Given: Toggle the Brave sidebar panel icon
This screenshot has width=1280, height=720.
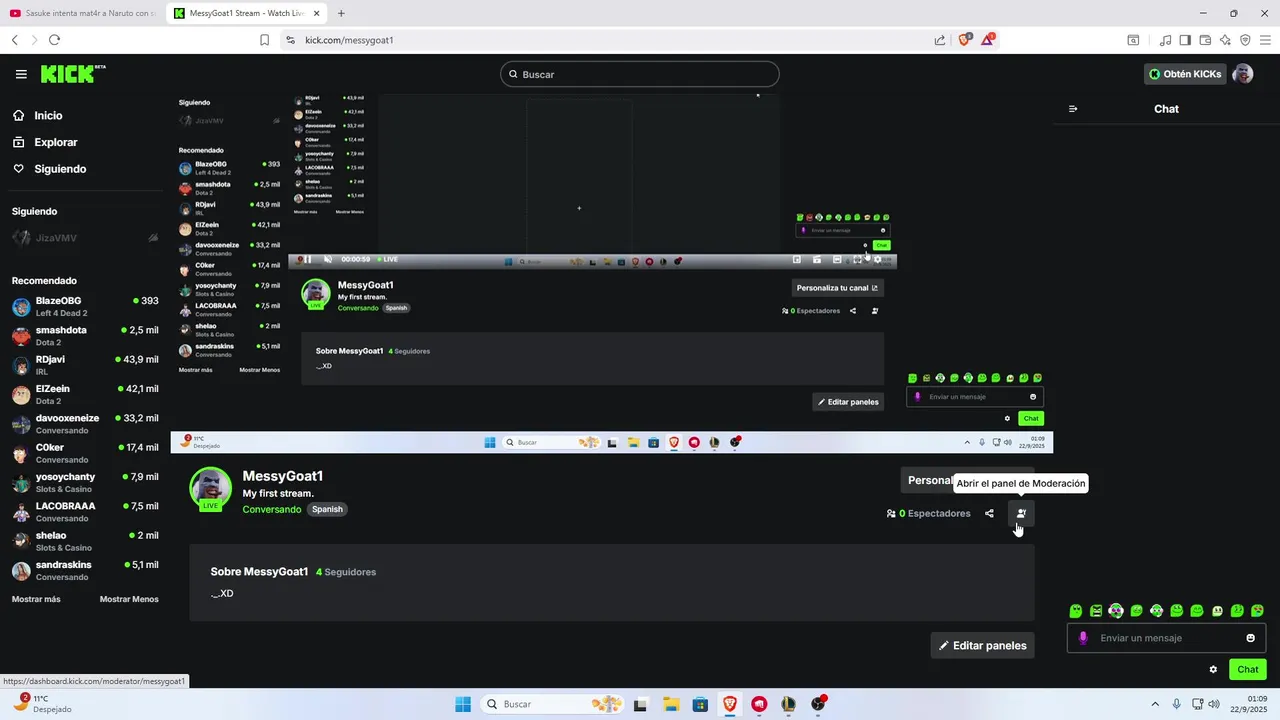Looking at the screenshot, I should [x=1185, y=40].
